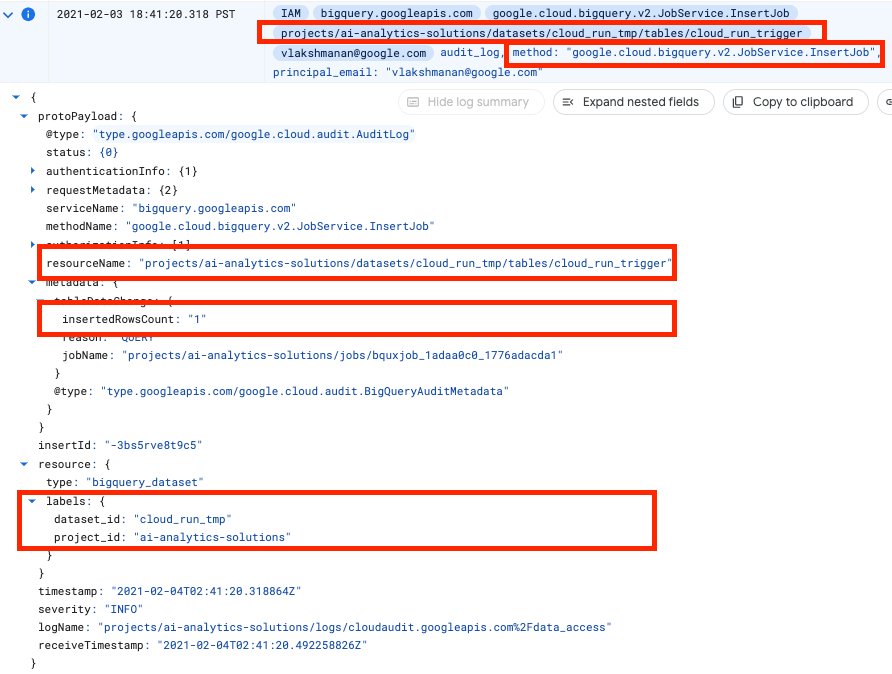Click the methodName value in protoPayload

click(x=280, y=226)
